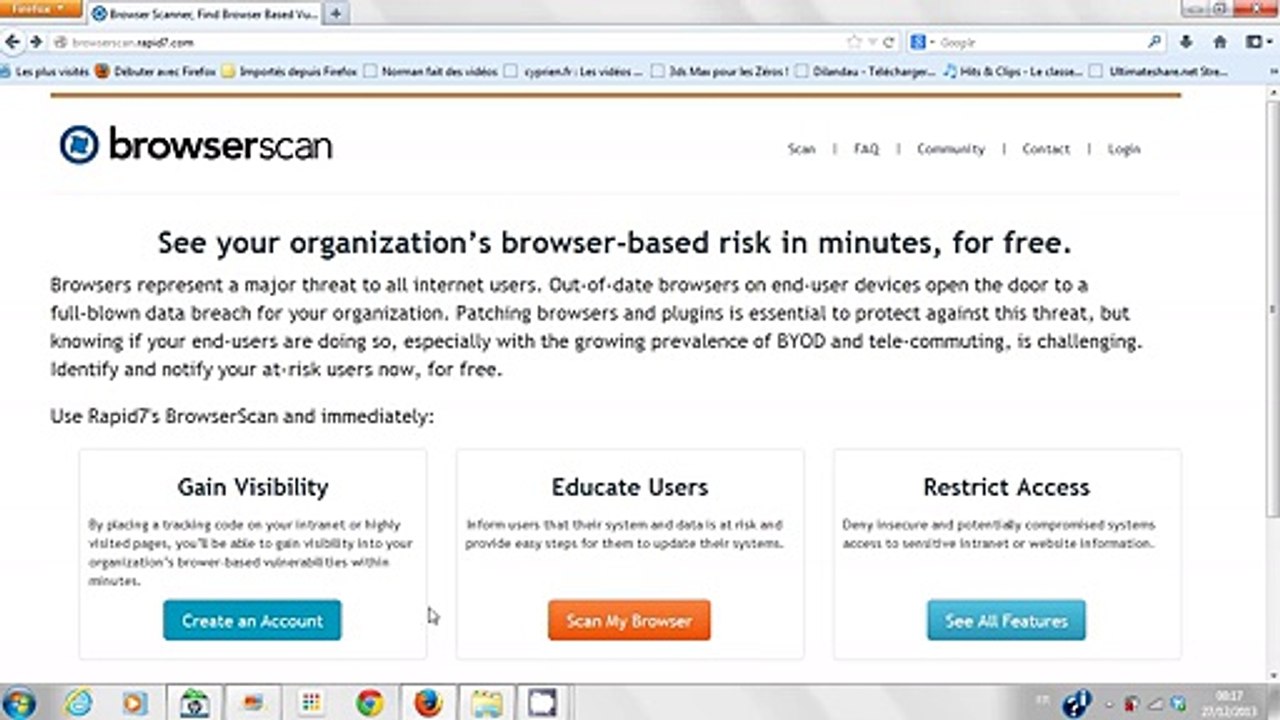Open the colorful grid app in taskbar
This screenshot has width=1280, height=720.
[311, 703]
